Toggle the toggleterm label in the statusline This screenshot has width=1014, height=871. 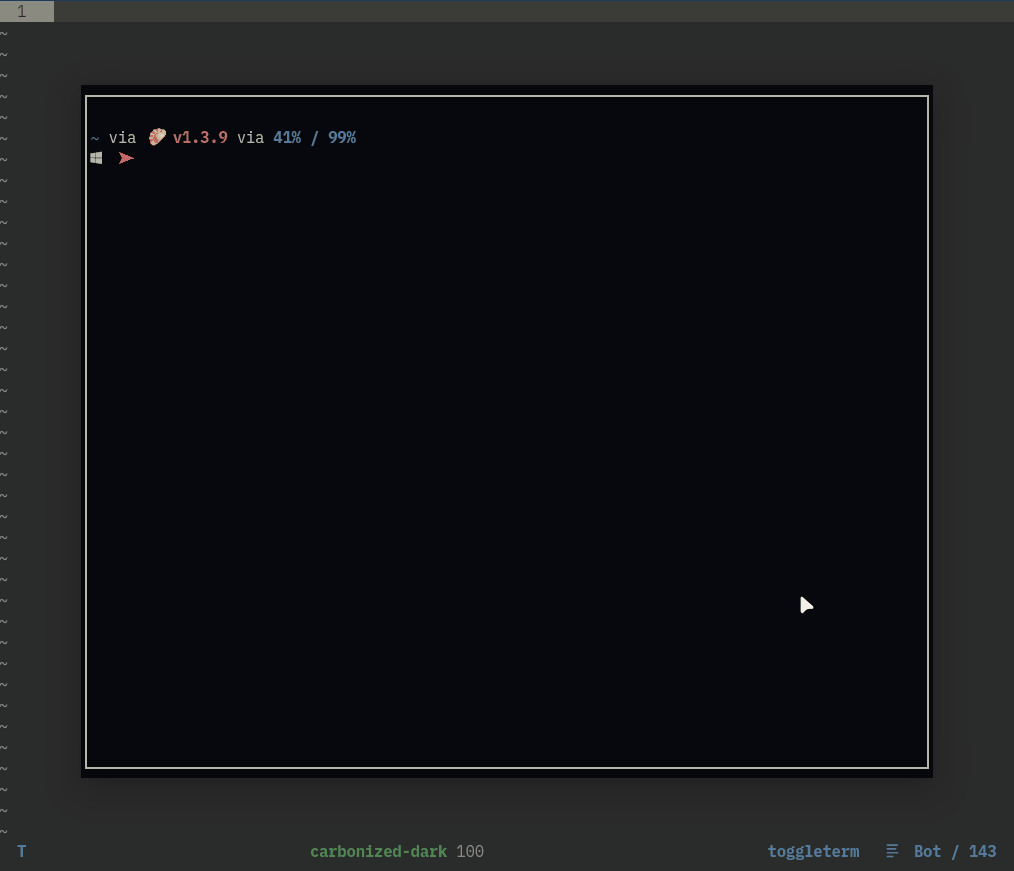(x=813, y=851)
